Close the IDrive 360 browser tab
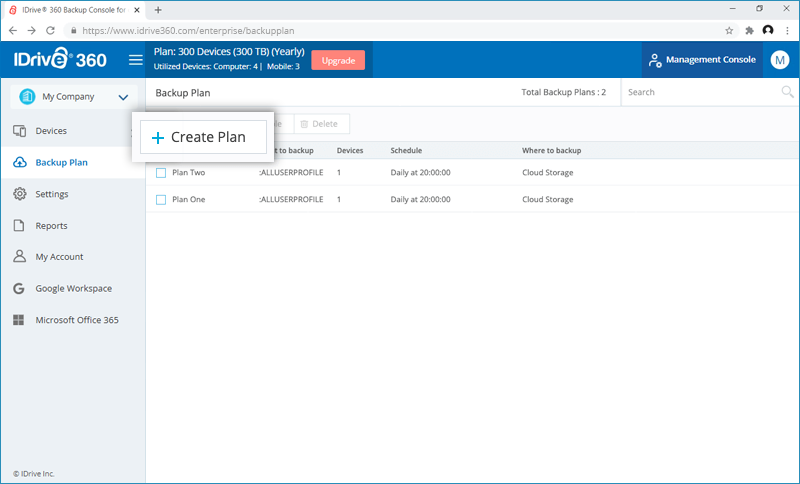This screenshot has width=800, height=484. point(136,10)
